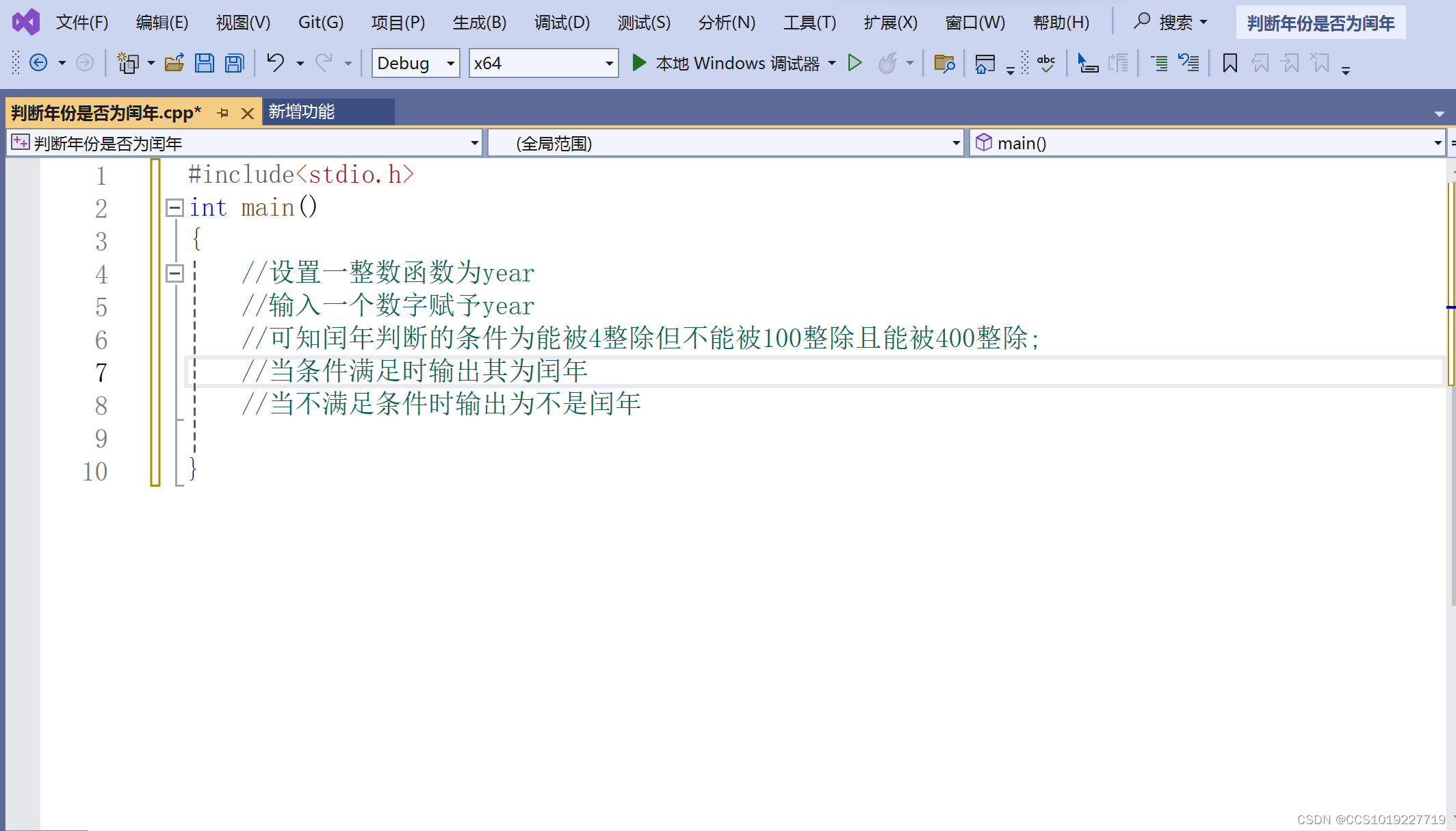Screen dimensions: 1456x831
Task: Expand the debugger target dropdown arrow
Action: click(x=832, y=63)
